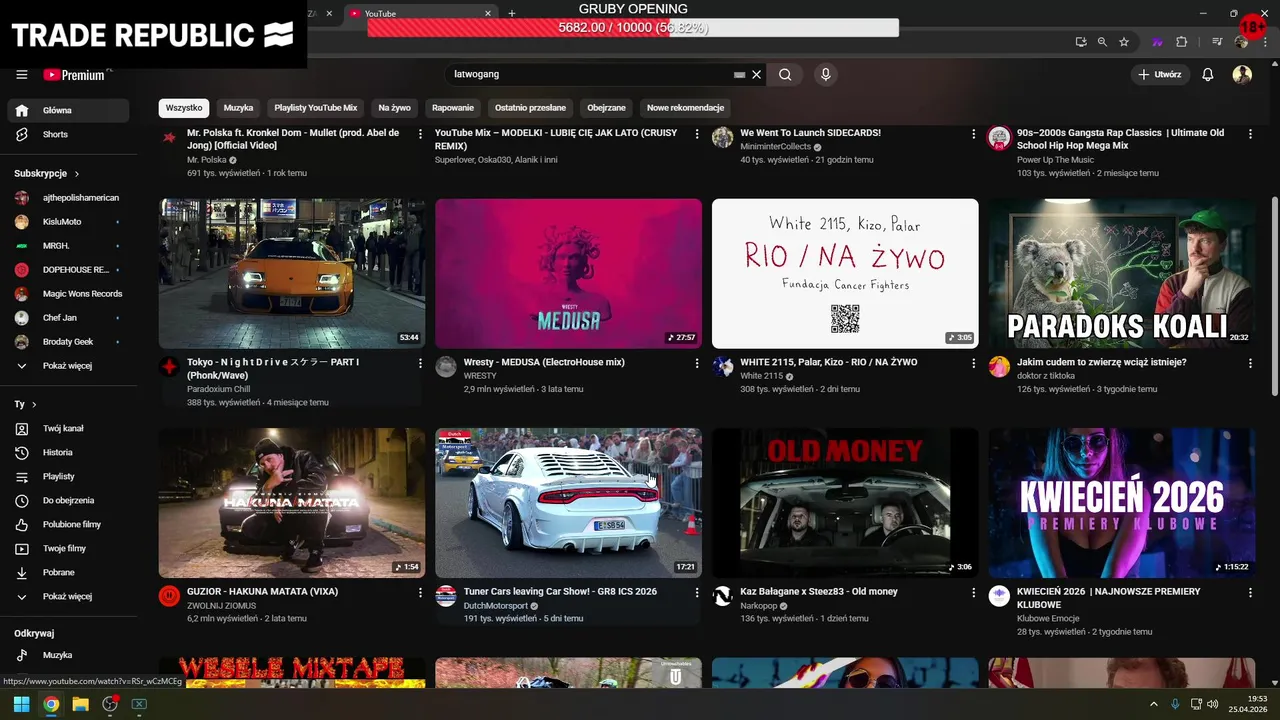Play the OLD MONEY thumbnail

tap(845, 503)
